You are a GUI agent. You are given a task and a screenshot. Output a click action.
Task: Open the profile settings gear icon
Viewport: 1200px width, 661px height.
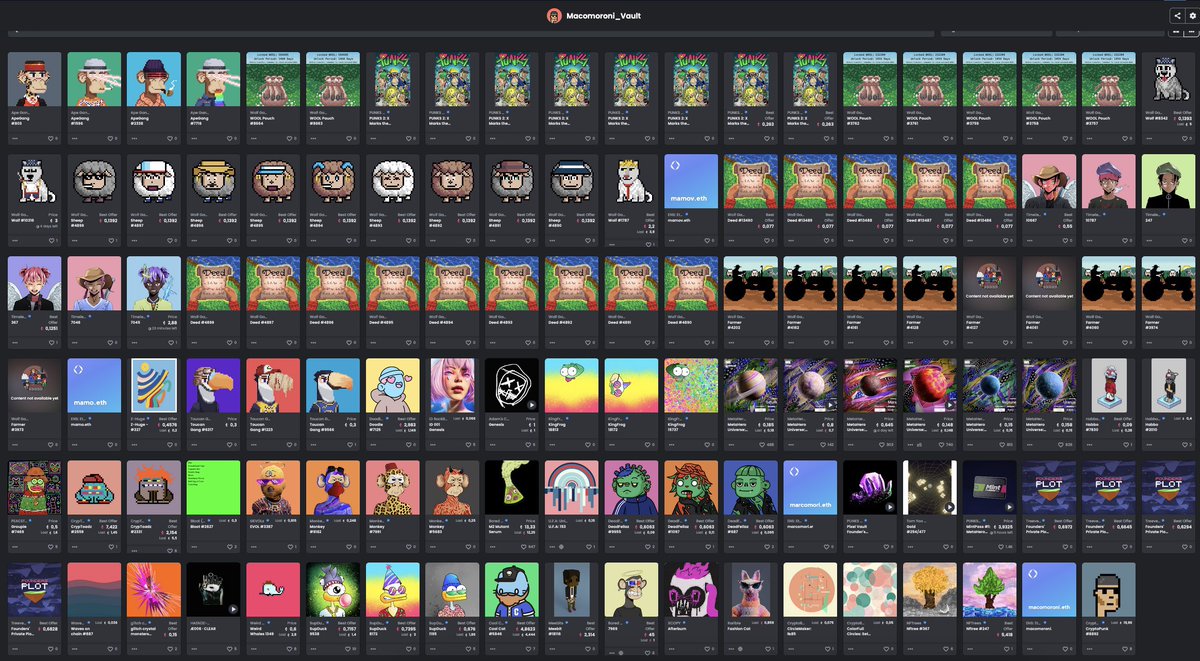(1192, 16)
